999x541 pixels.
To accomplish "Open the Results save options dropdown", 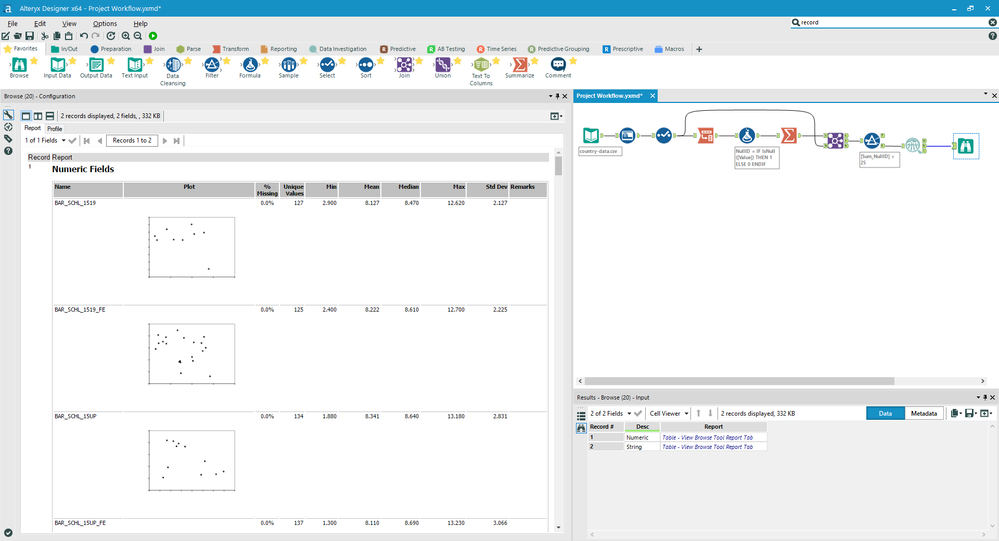I will tap(971, 414).
